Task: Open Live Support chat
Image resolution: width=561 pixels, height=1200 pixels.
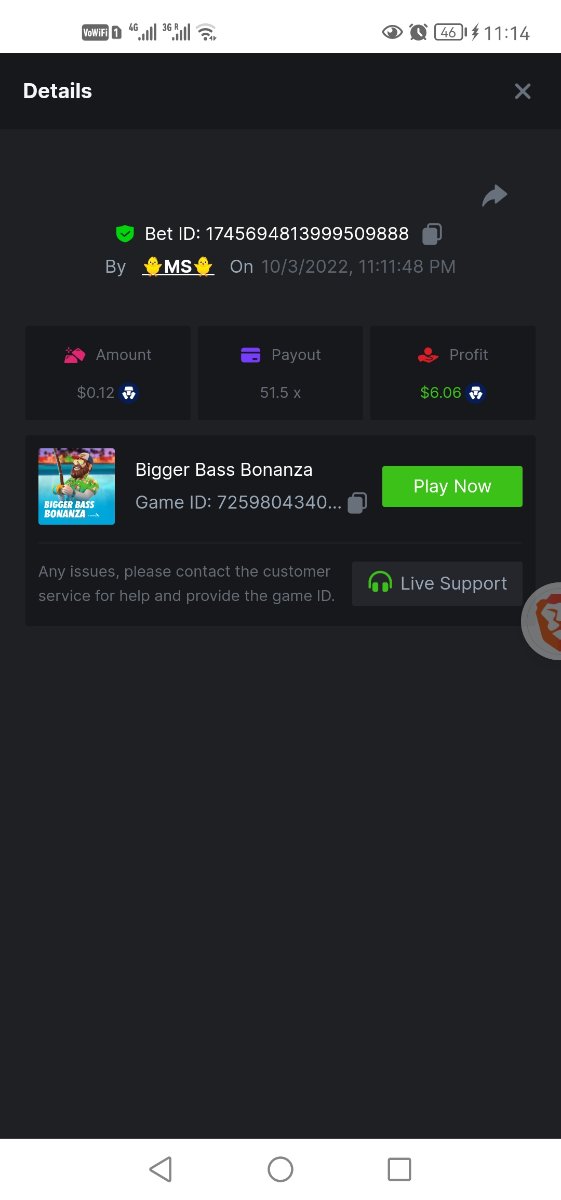Action: [437, 583]
